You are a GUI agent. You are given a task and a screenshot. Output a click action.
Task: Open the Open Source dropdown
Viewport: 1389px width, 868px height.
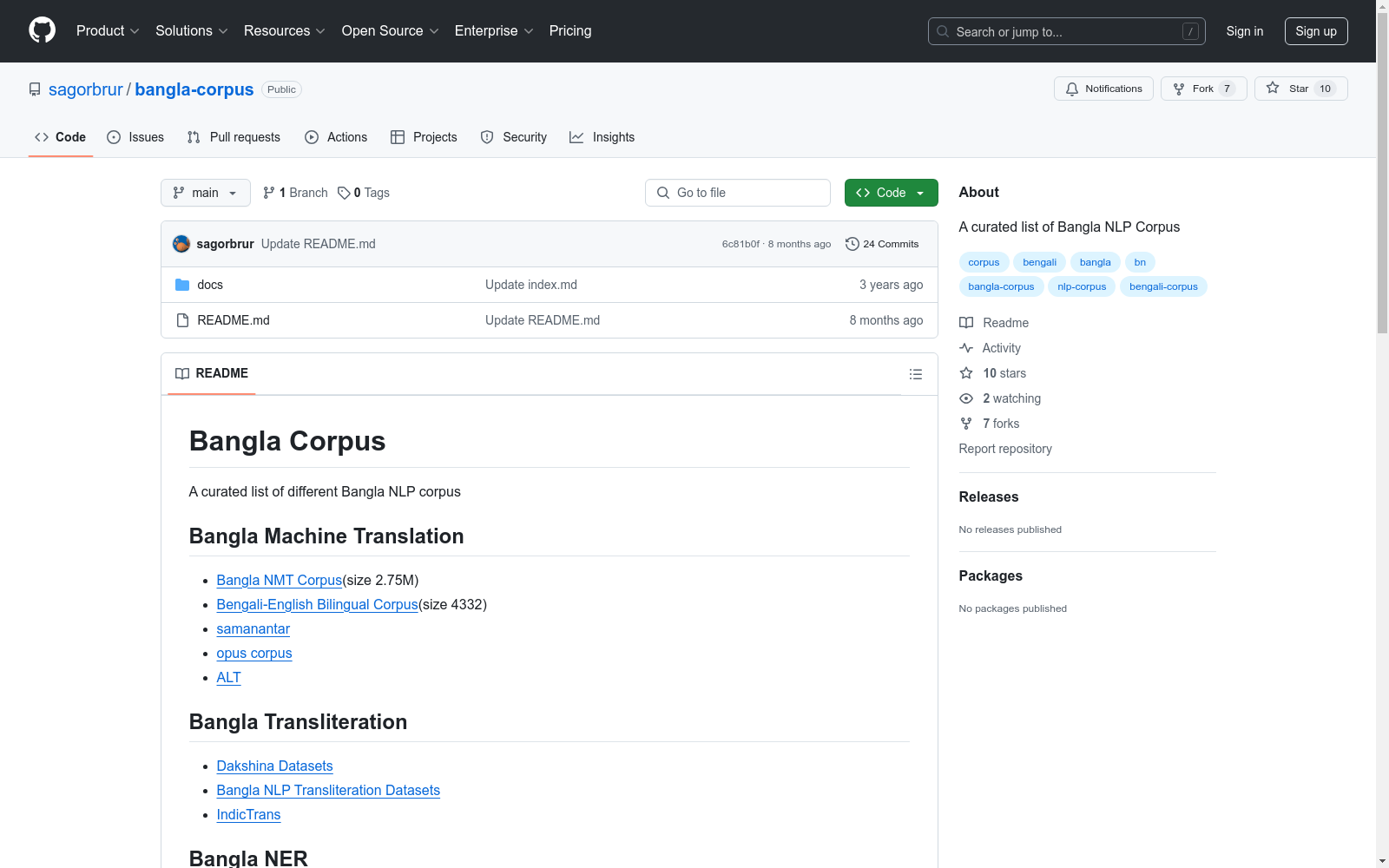tap(391, 30)
